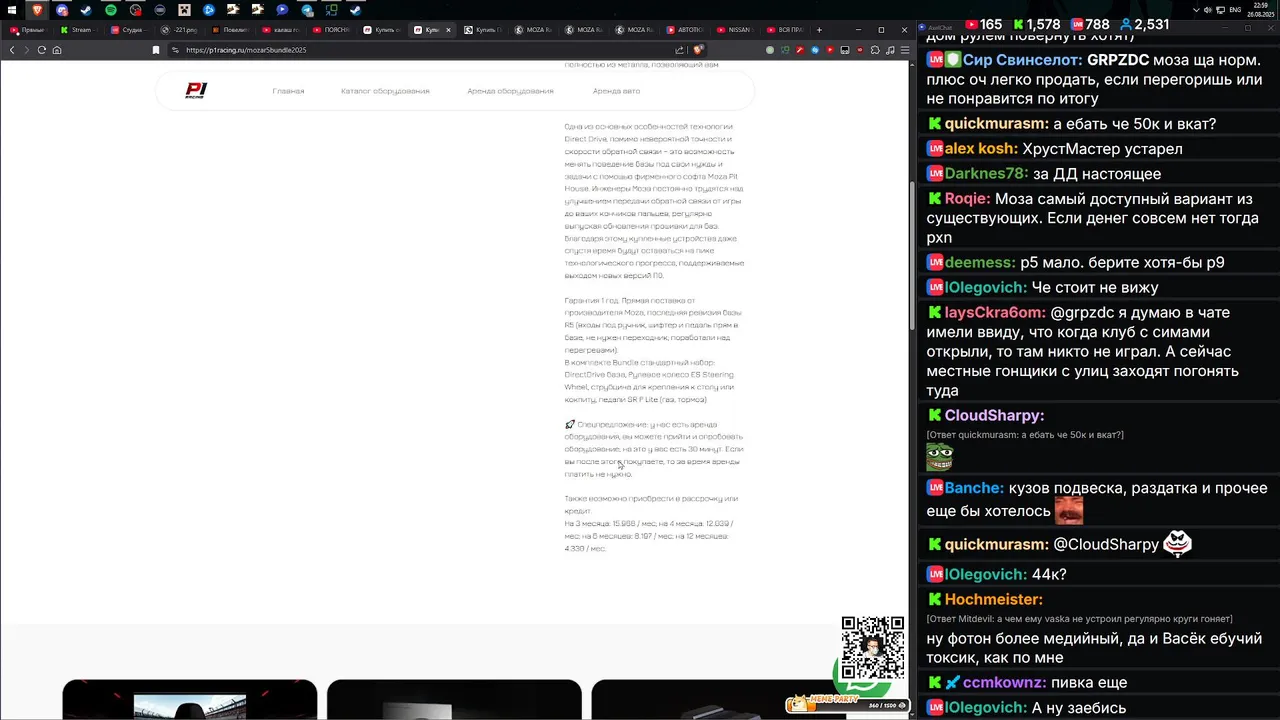Open the browser hamburger menu
1280x720 pixels.
pos(903,50)
